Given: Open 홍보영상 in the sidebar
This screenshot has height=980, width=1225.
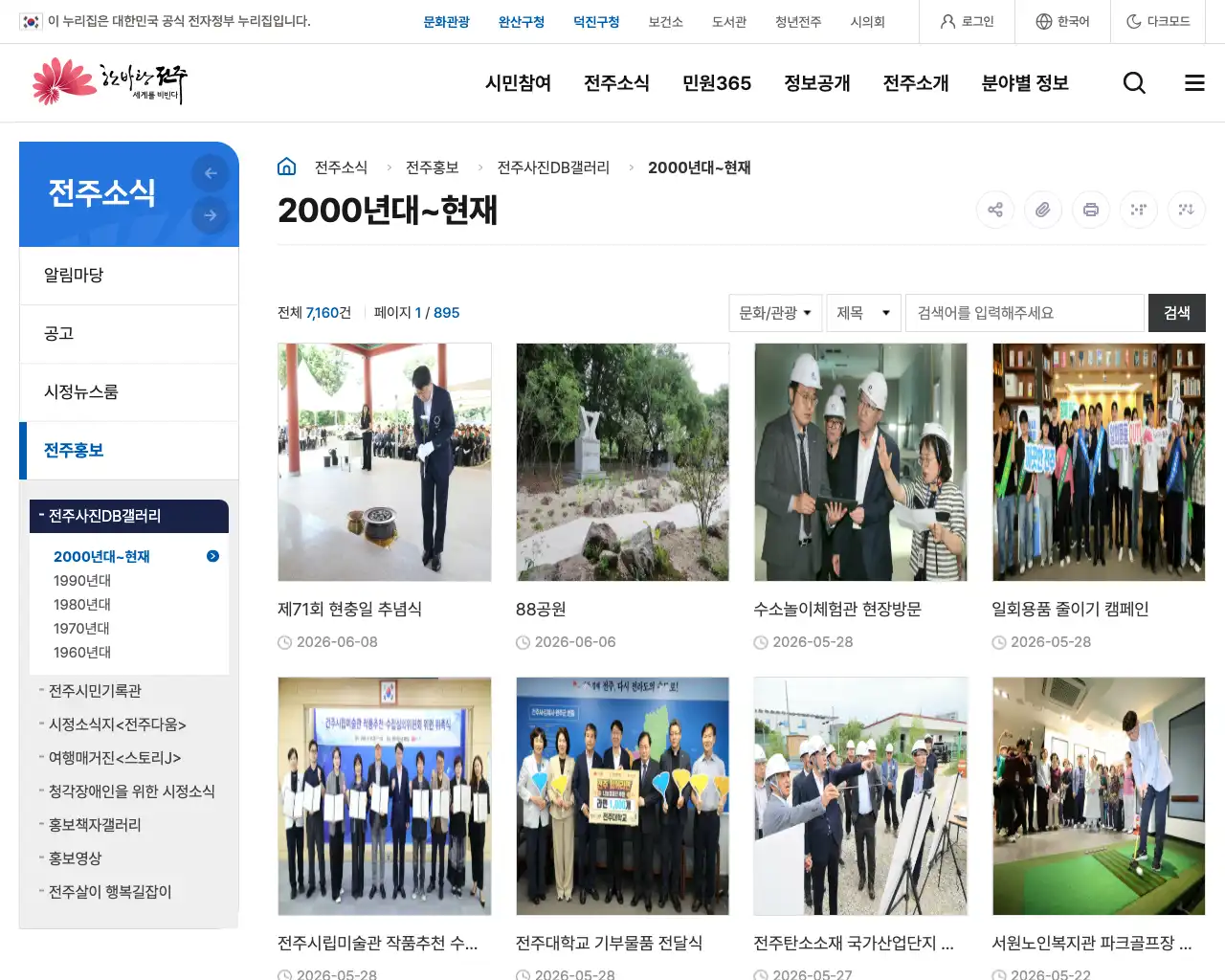Looking at the screenshot, I should click(75, 858).
